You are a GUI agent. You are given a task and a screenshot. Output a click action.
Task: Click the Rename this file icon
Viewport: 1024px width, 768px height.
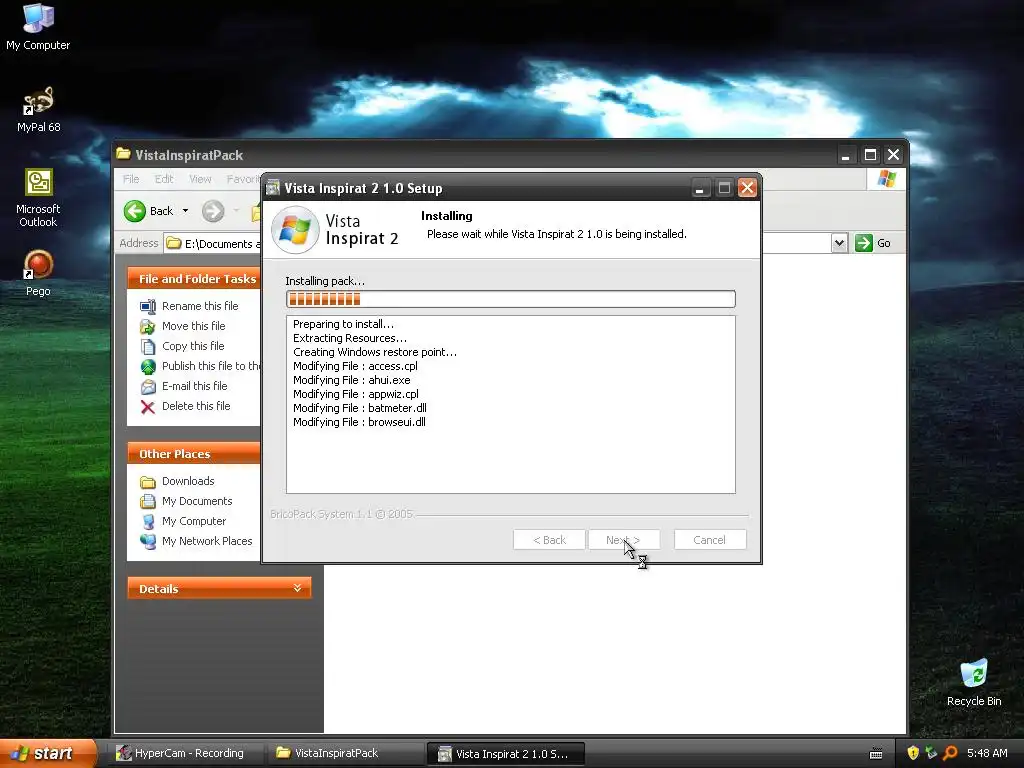click(148, 306)
